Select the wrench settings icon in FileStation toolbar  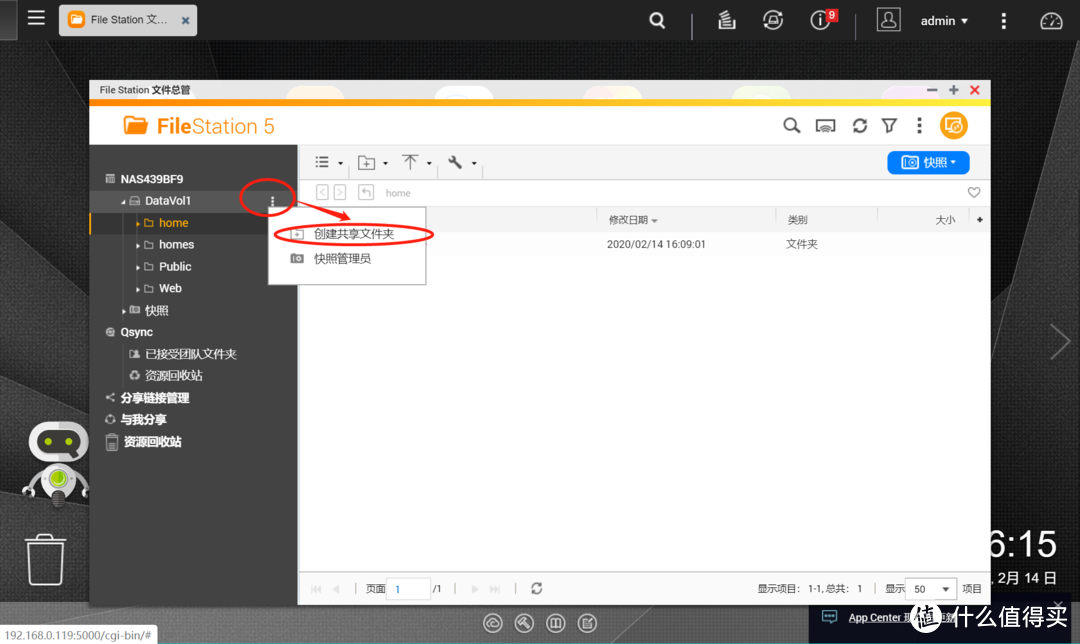pos(455,162)
